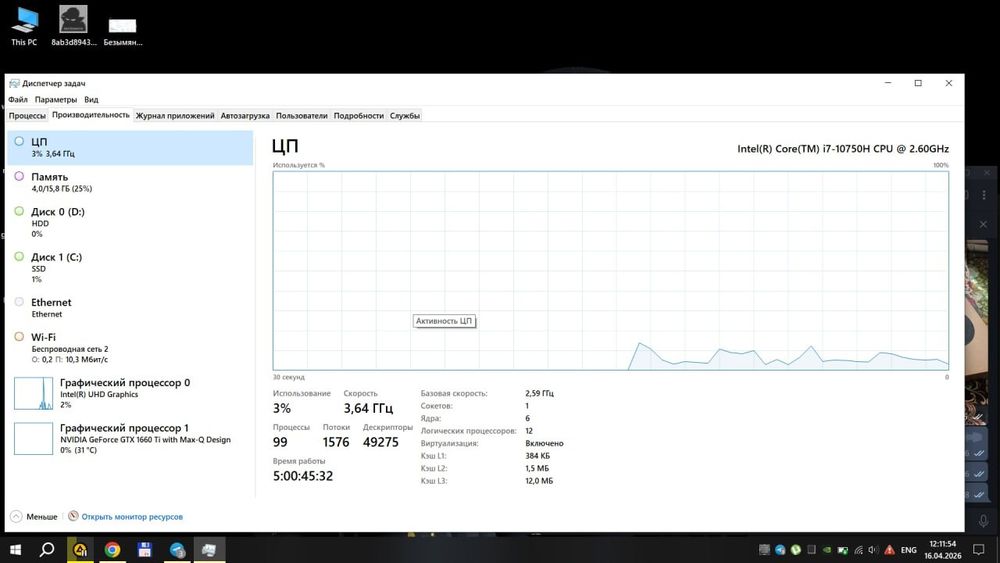Click the Intel Core i7-10750H processor name
Image resolution: width=1000 pixels, height=563 pixels.
coord(842,149)
